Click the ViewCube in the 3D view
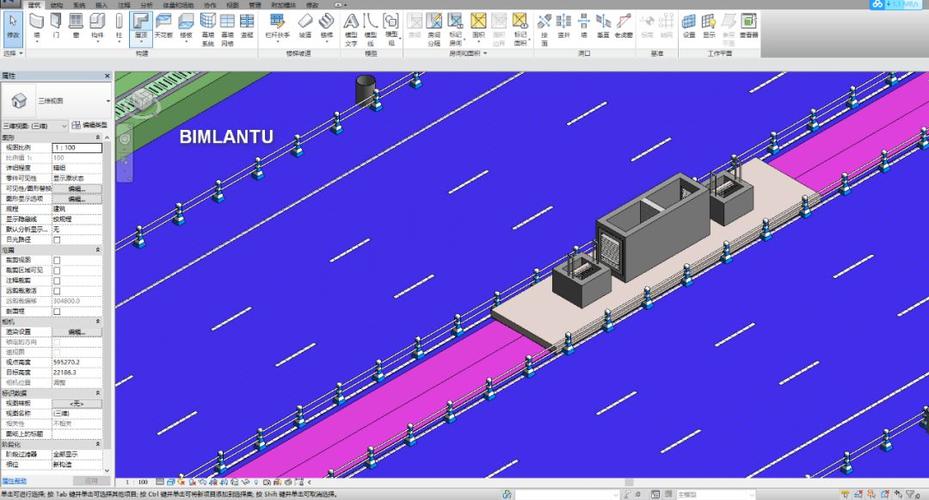This screenshot has height=500, width=929. tap(143, 100)
